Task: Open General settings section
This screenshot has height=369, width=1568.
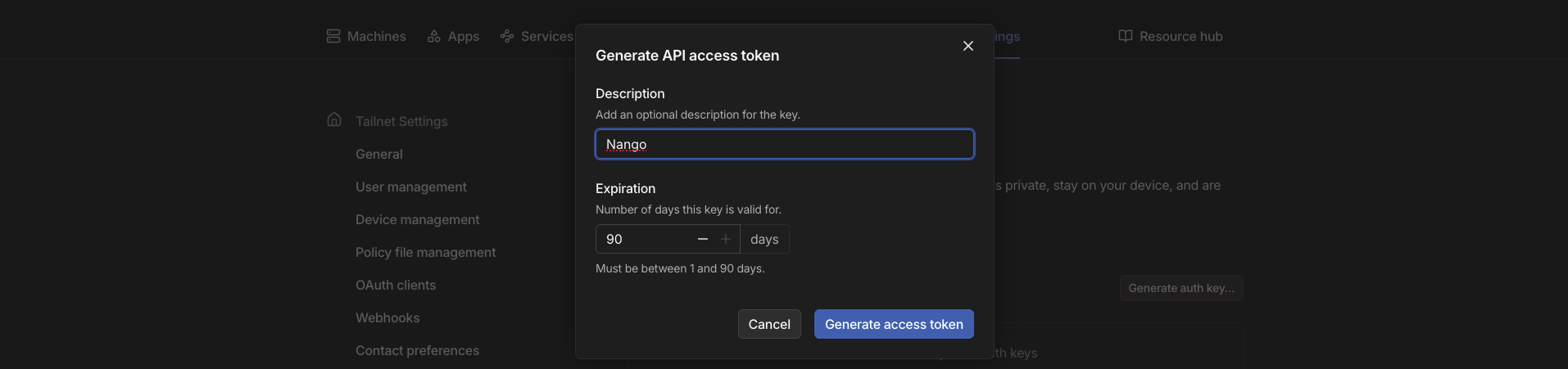Action: coord(378,154)
